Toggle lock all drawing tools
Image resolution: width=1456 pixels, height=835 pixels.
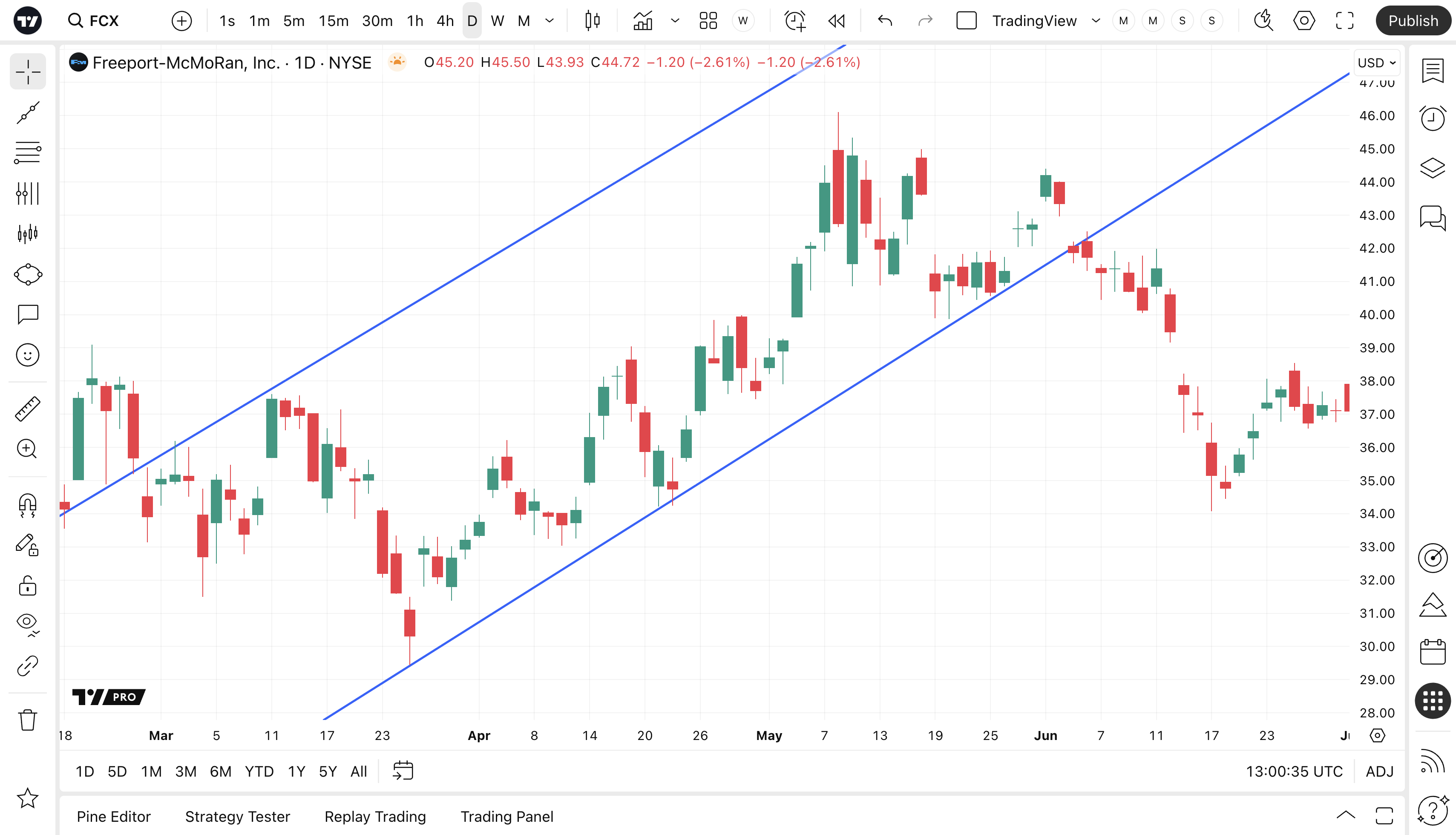tap(28, 586)
